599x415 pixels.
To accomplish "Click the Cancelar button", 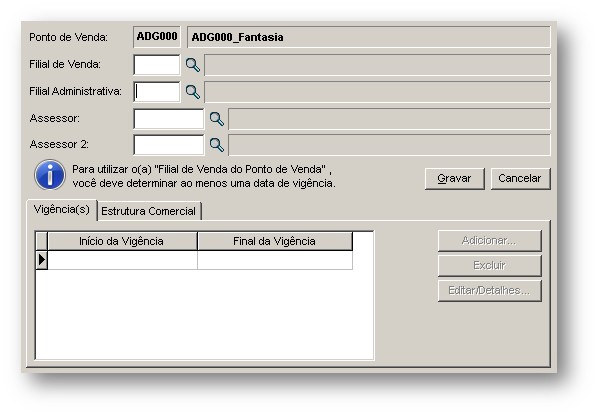I will coord(520,178).
